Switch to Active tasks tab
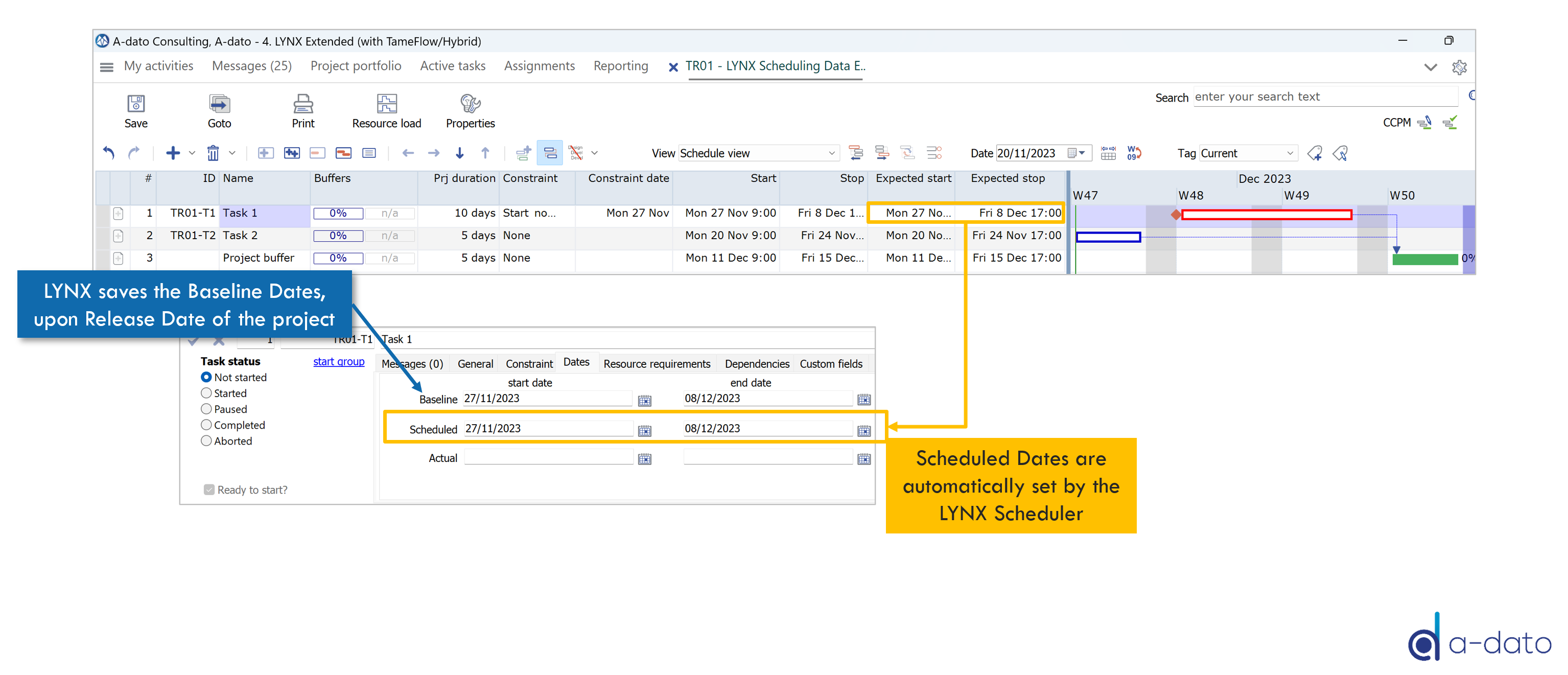This screenshot has width=1568, height=675. coord(452,66)
